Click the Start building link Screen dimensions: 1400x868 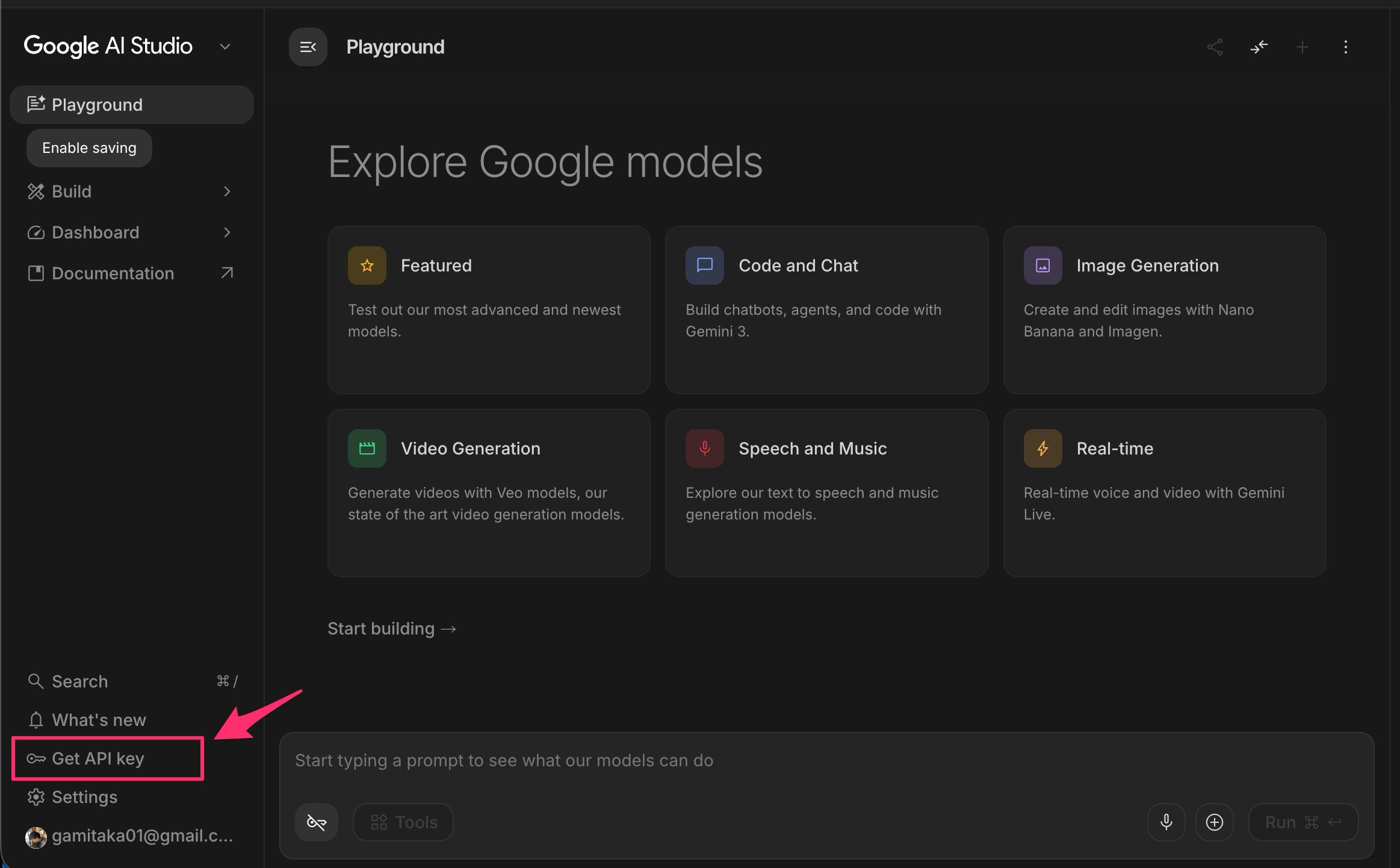point(391,628)
